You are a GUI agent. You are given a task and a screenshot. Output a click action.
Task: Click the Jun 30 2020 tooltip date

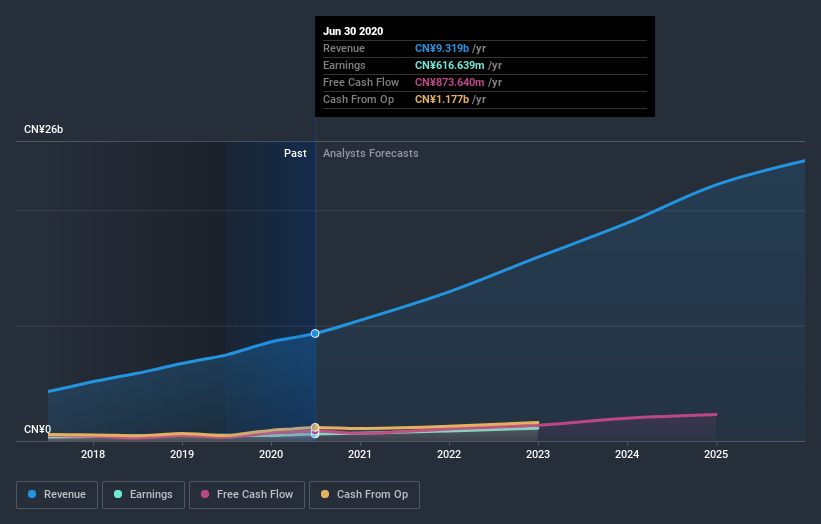353,31
